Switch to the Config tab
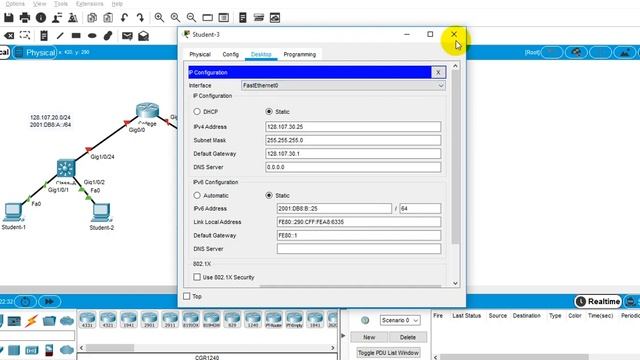 [x=231, y=54]
